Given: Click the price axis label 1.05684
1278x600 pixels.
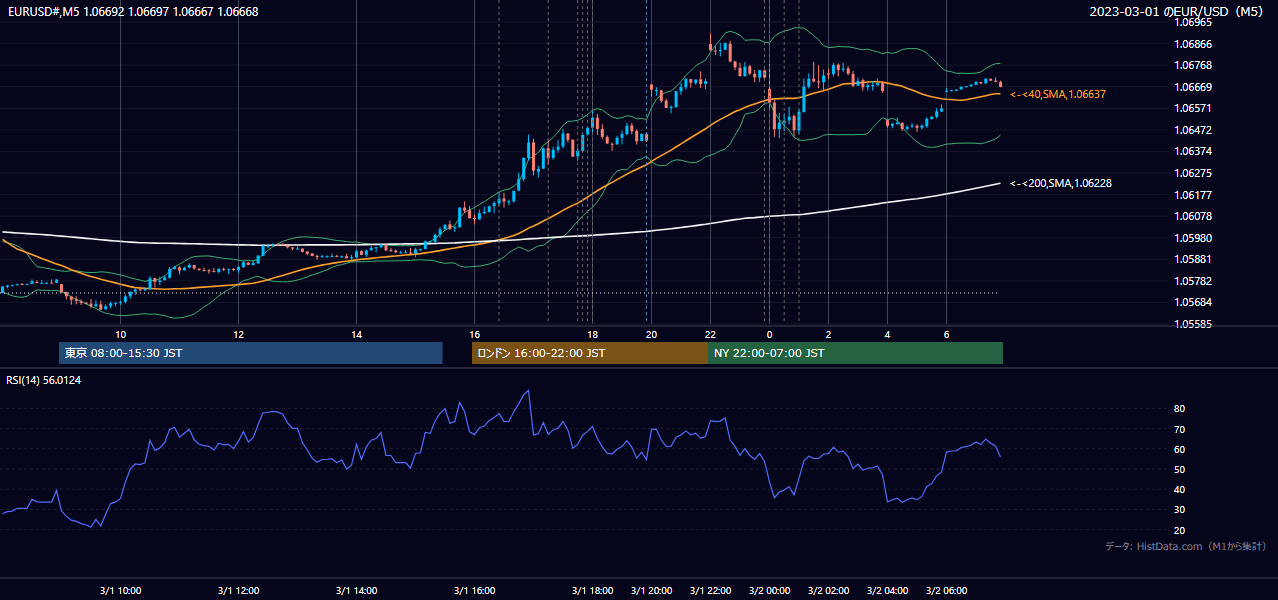Looking at the screenshot, I should pos(1193,302).
